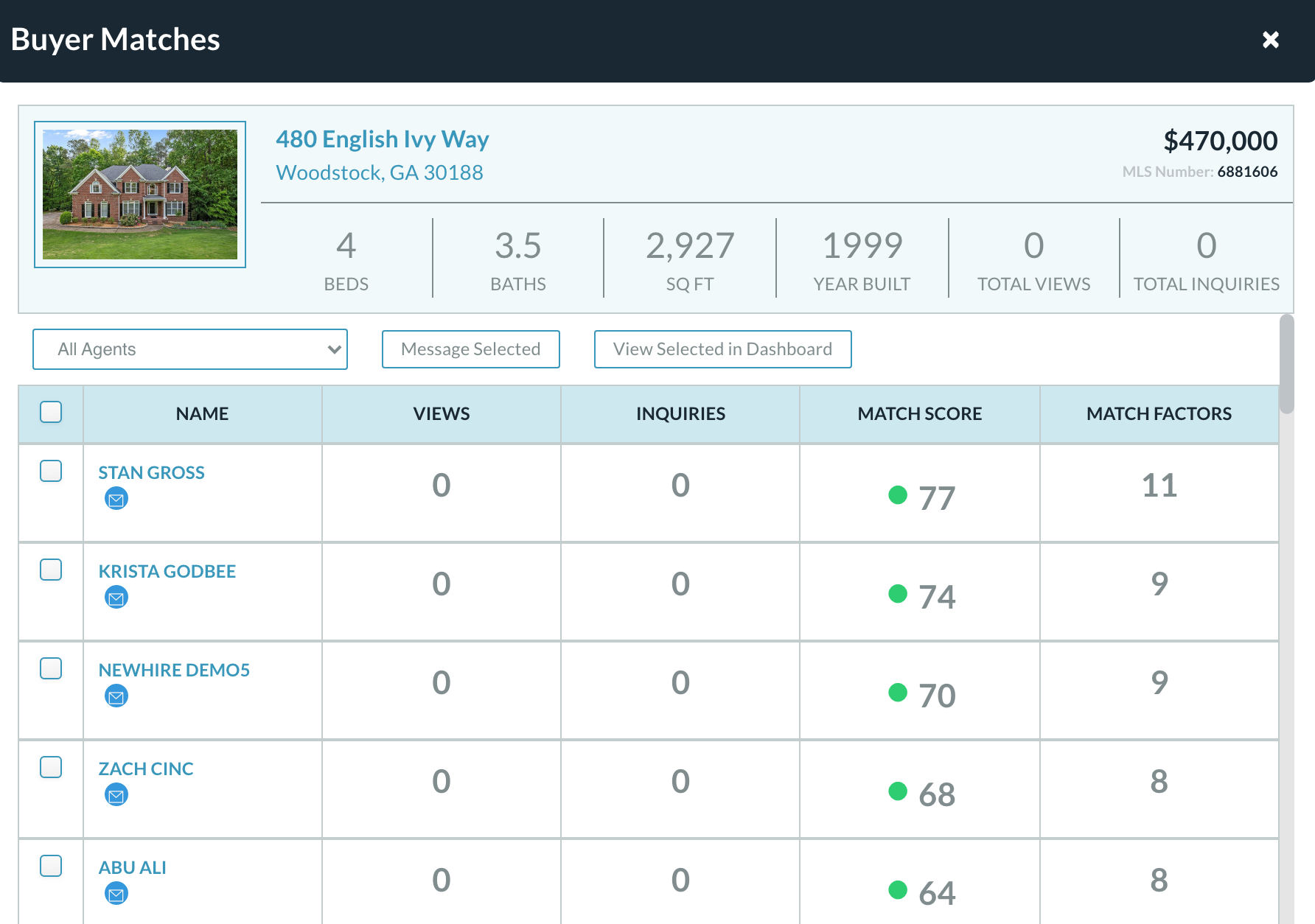Click the green dot next to score 64

click(899, 891)
